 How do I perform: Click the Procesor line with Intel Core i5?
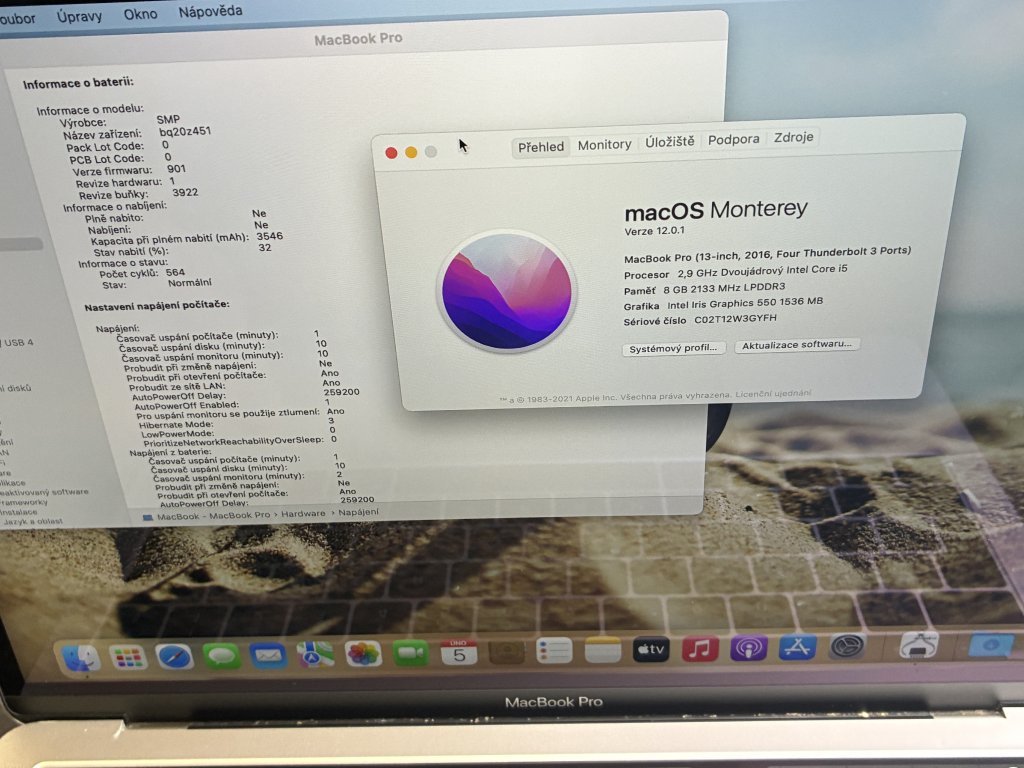(x=735, y=272)
